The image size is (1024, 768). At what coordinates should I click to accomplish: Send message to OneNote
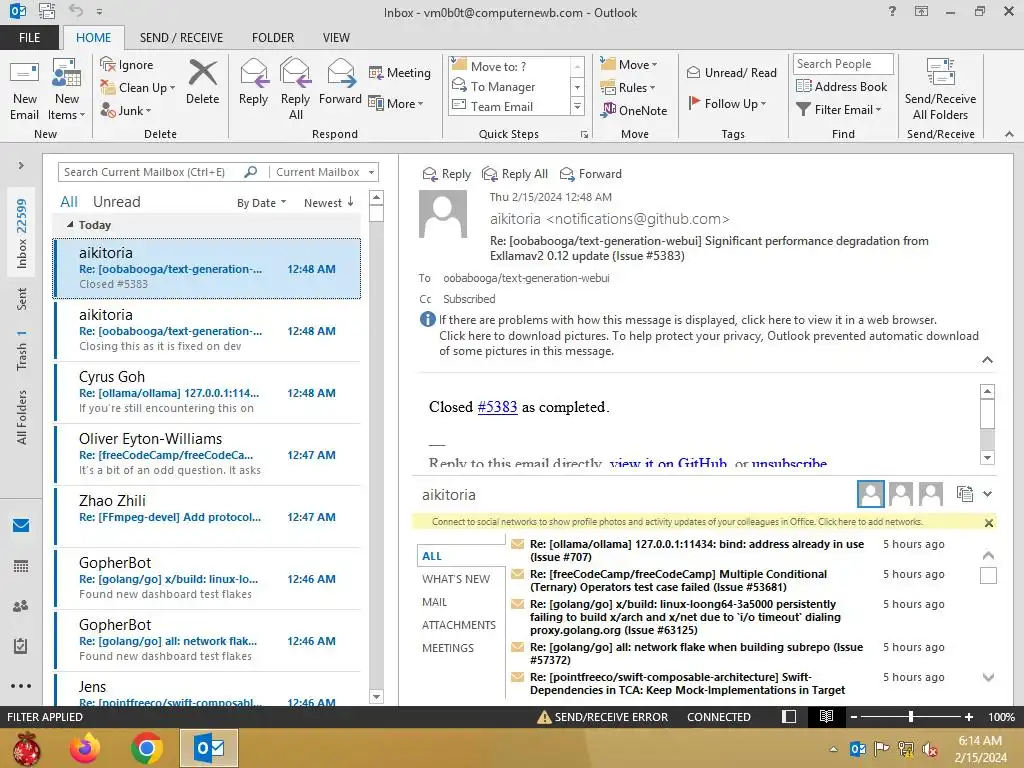(x=634, y=110)
